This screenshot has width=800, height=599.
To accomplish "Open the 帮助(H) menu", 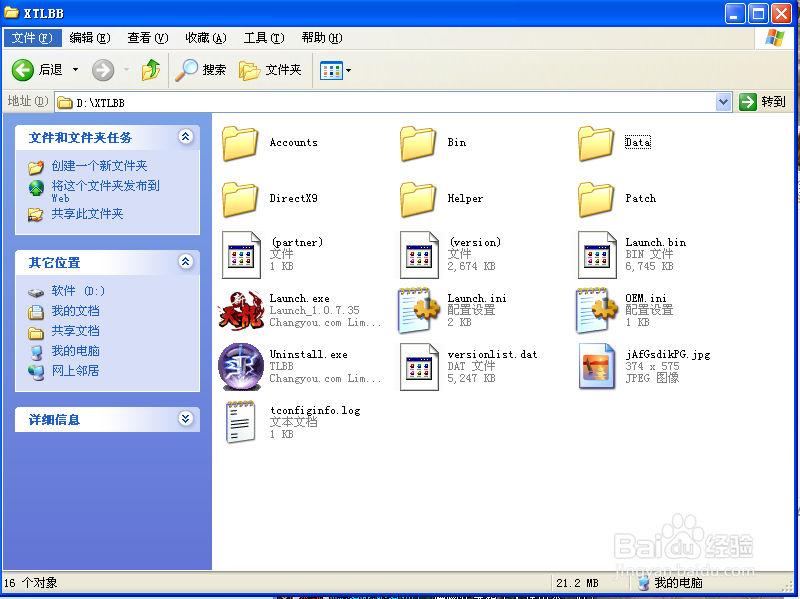I will click(x=322, y=38).
